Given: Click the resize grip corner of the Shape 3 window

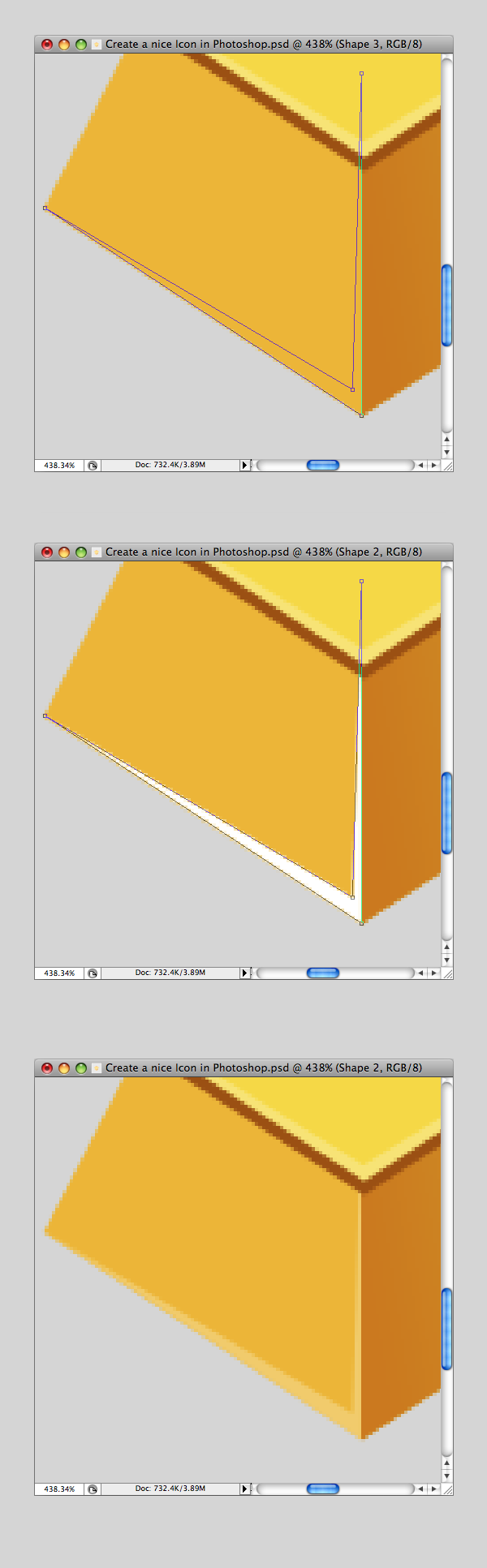Looking at the screenshot, I should [447, 466].
